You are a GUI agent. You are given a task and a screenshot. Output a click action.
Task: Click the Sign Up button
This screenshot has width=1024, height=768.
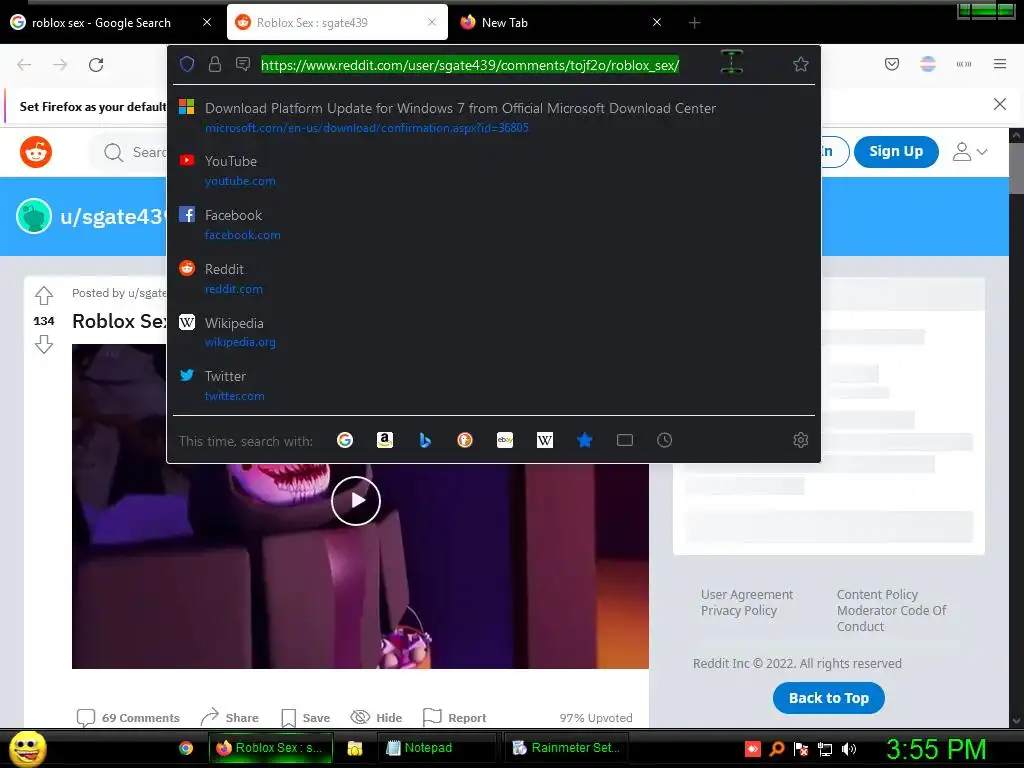(896, 152)
